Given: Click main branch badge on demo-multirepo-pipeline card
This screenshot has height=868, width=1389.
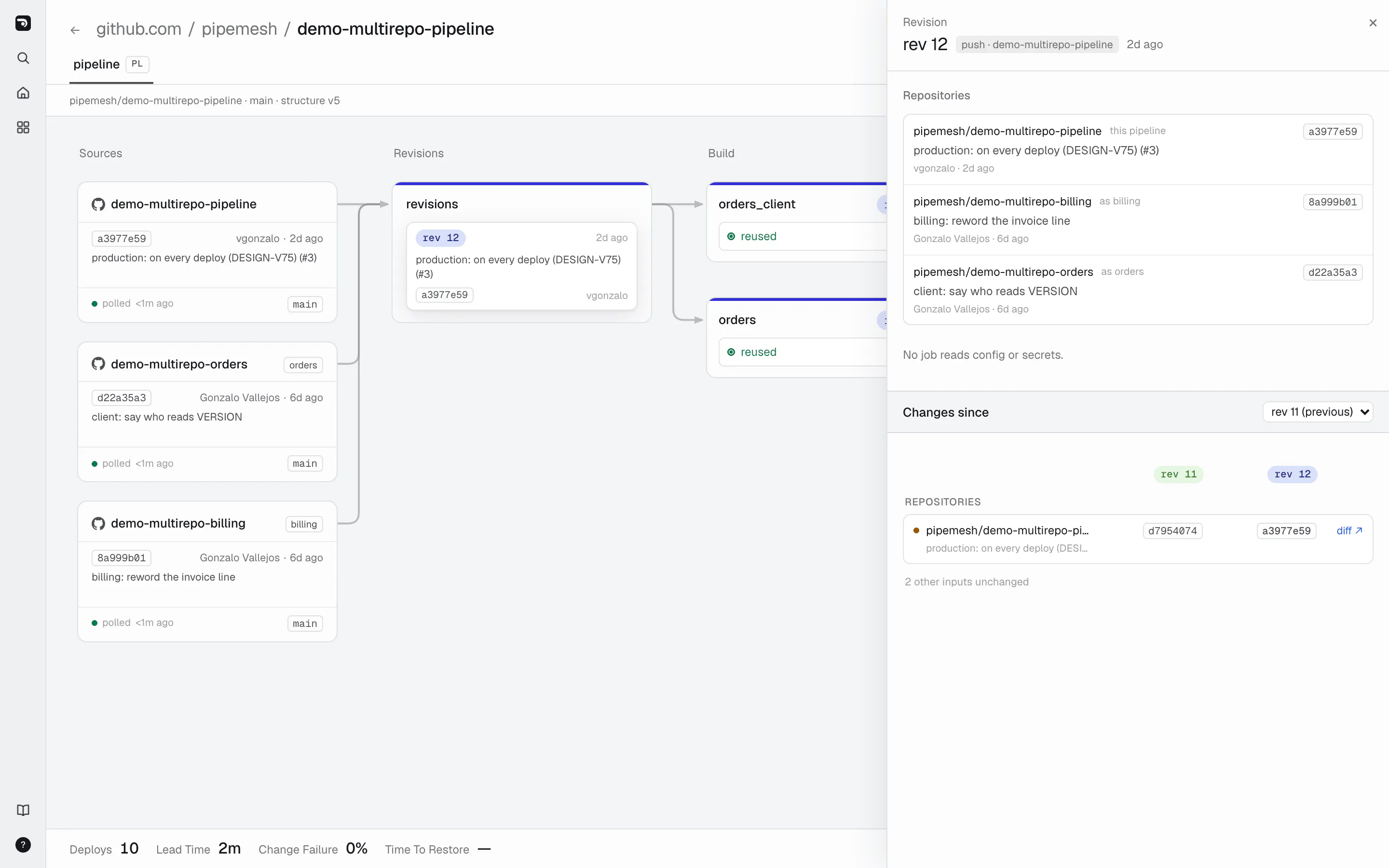Looking at the screenshot, I should [x=305, y=304].
